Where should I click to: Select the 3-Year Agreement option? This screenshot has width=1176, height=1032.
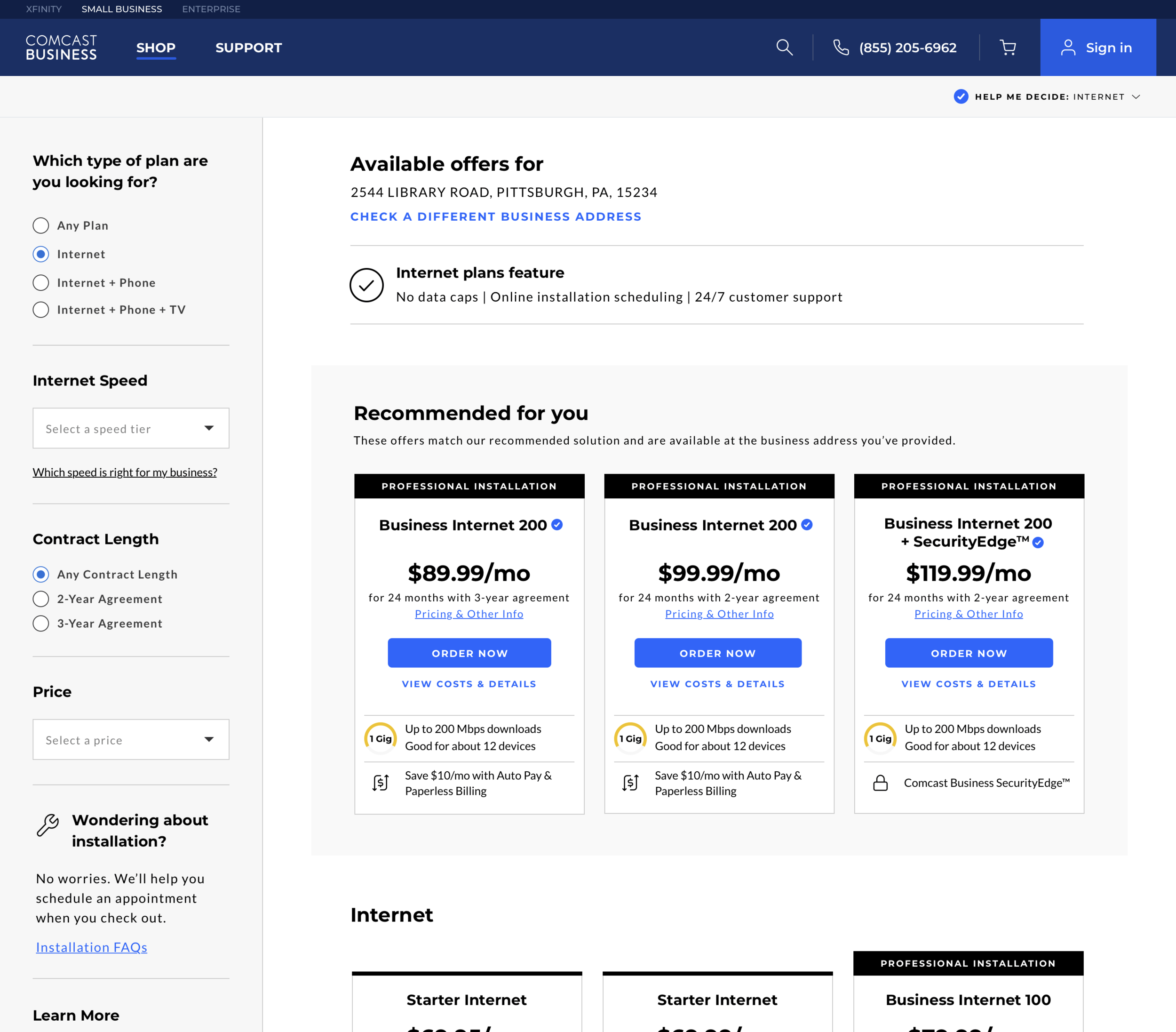pyautogui.click(x=41, y=624)
